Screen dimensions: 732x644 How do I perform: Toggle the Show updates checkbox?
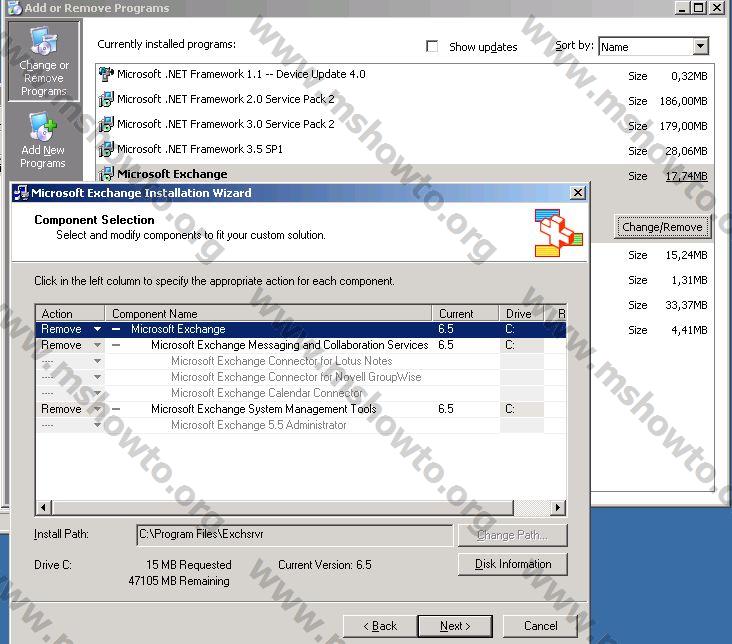coord(432,46)
